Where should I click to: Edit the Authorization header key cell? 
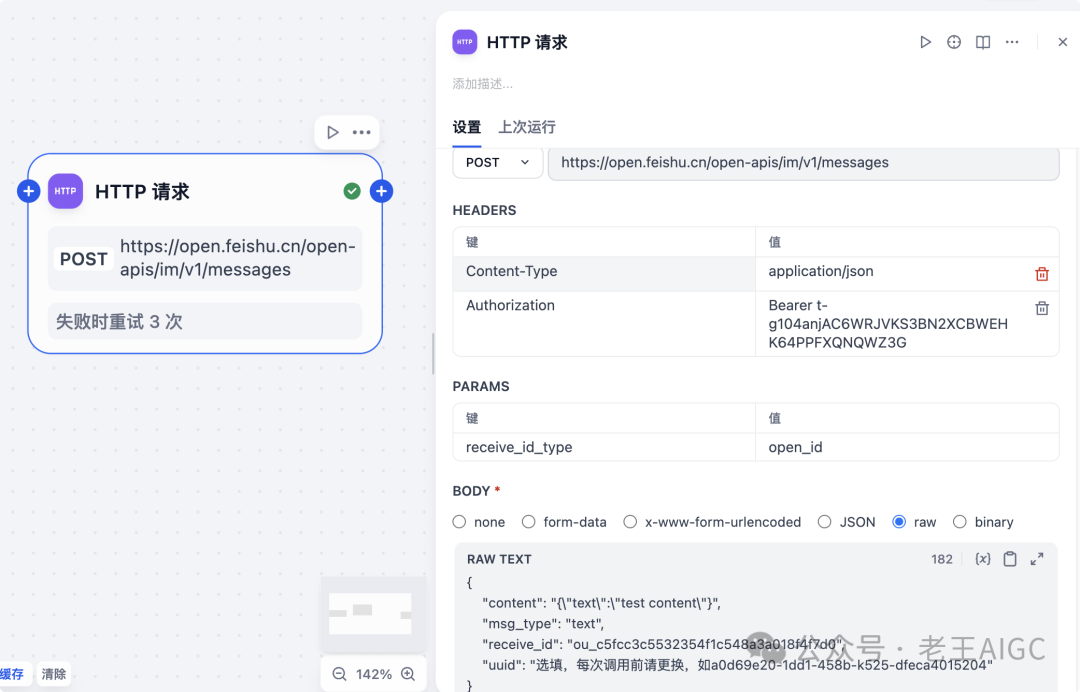tap(604, 323)
